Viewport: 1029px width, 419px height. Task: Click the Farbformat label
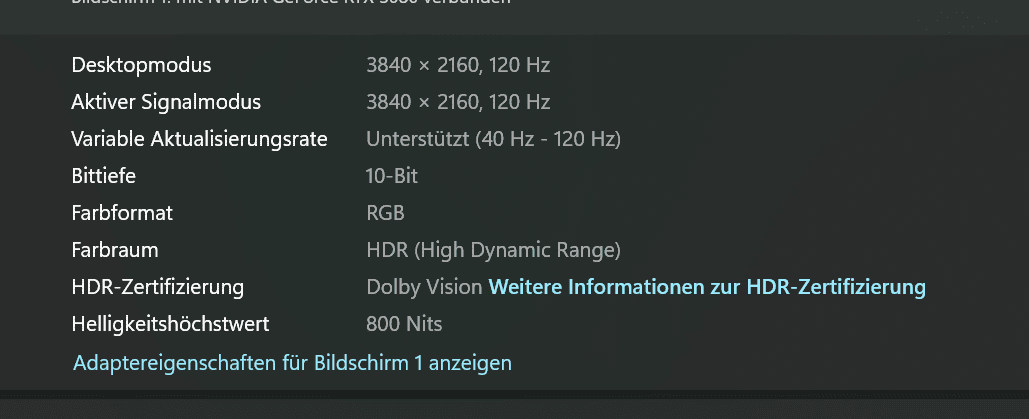click(122, 213)
